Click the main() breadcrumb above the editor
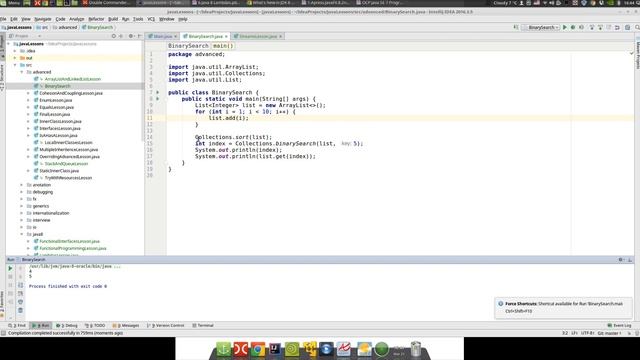 tap(223, 46)
